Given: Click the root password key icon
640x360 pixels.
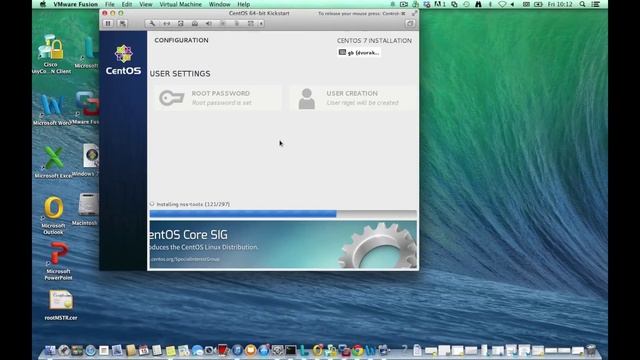Looking at the screenshot, I should pos(171,98).
